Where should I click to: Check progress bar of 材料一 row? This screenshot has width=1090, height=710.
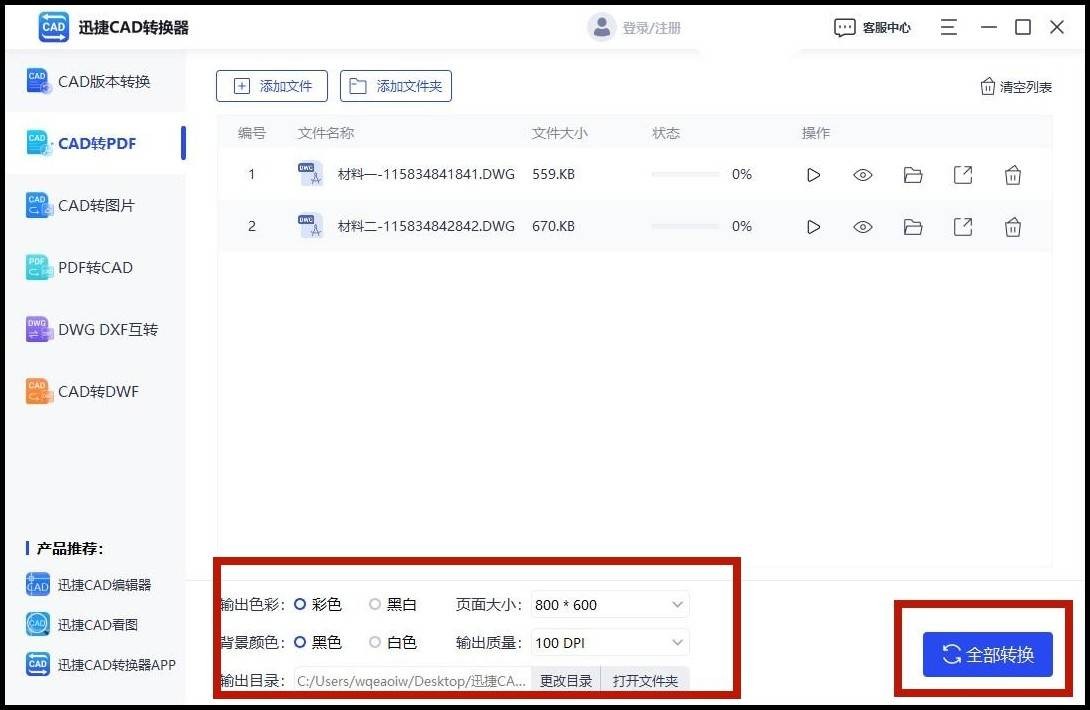click(685, 174)
